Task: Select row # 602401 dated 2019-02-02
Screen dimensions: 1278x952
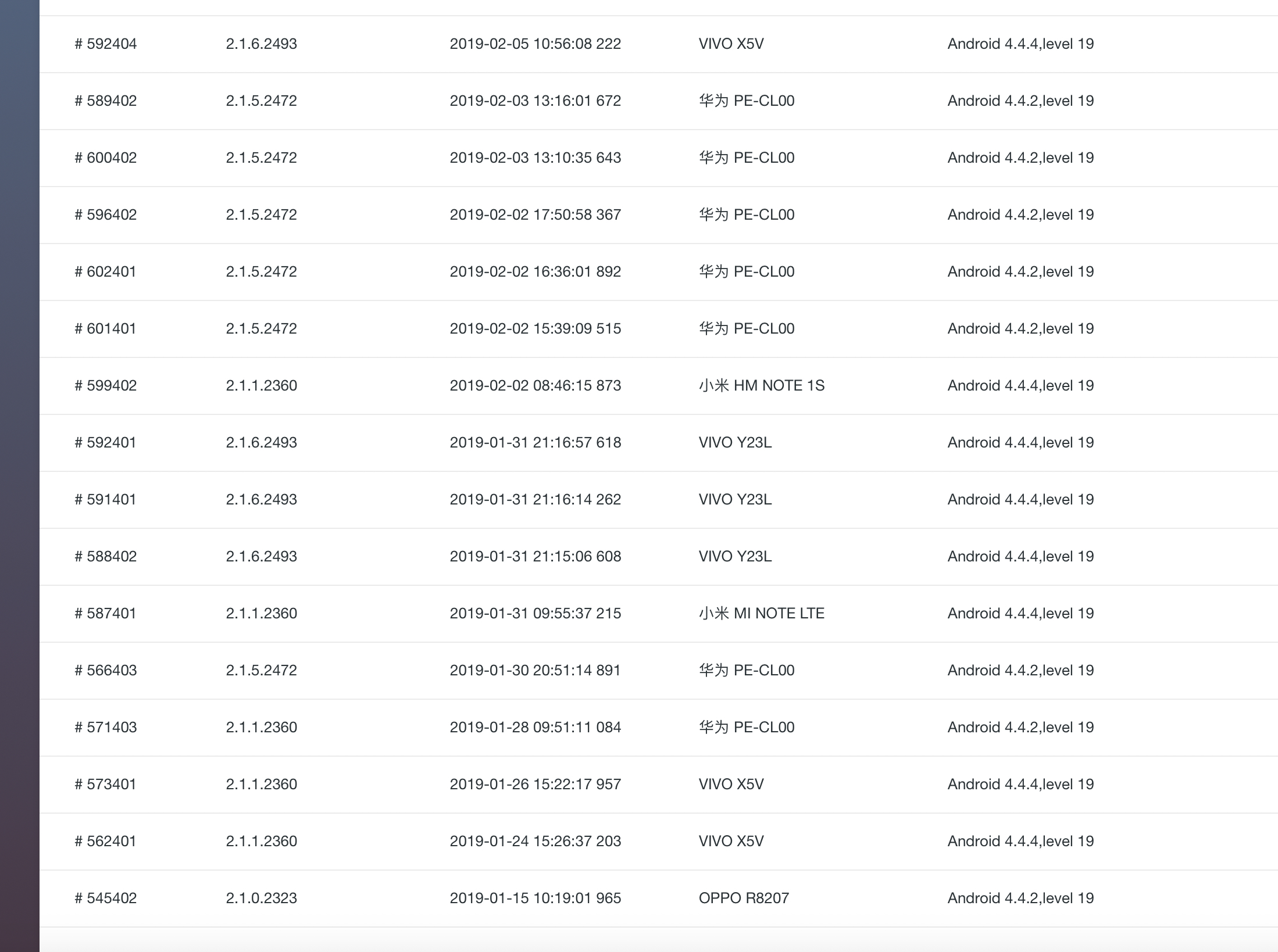Action: (105, 271)
